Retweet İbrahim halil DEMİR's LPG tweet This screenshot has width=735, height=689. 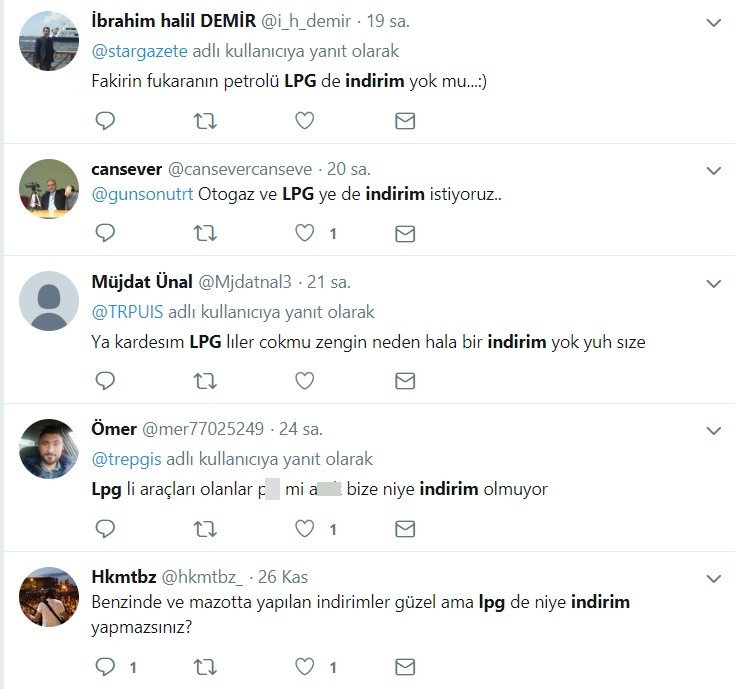click(x=205, y=121)
